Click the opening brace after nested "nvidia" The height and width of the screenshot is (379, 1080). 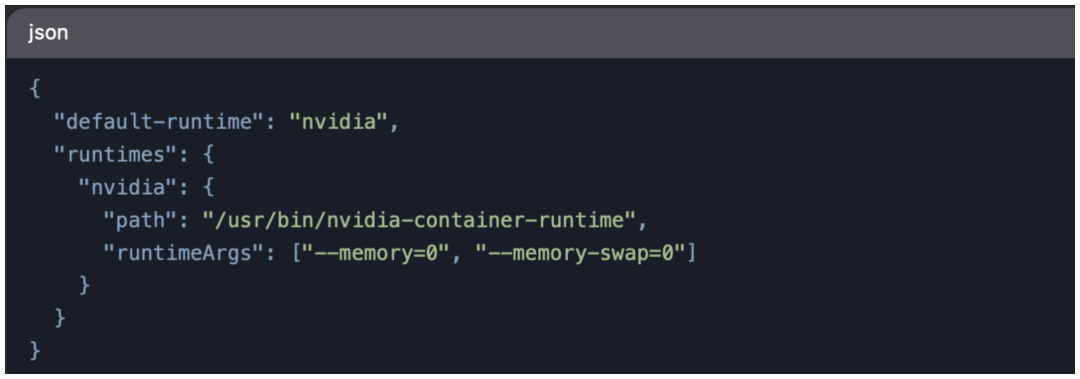pos(208,187)
